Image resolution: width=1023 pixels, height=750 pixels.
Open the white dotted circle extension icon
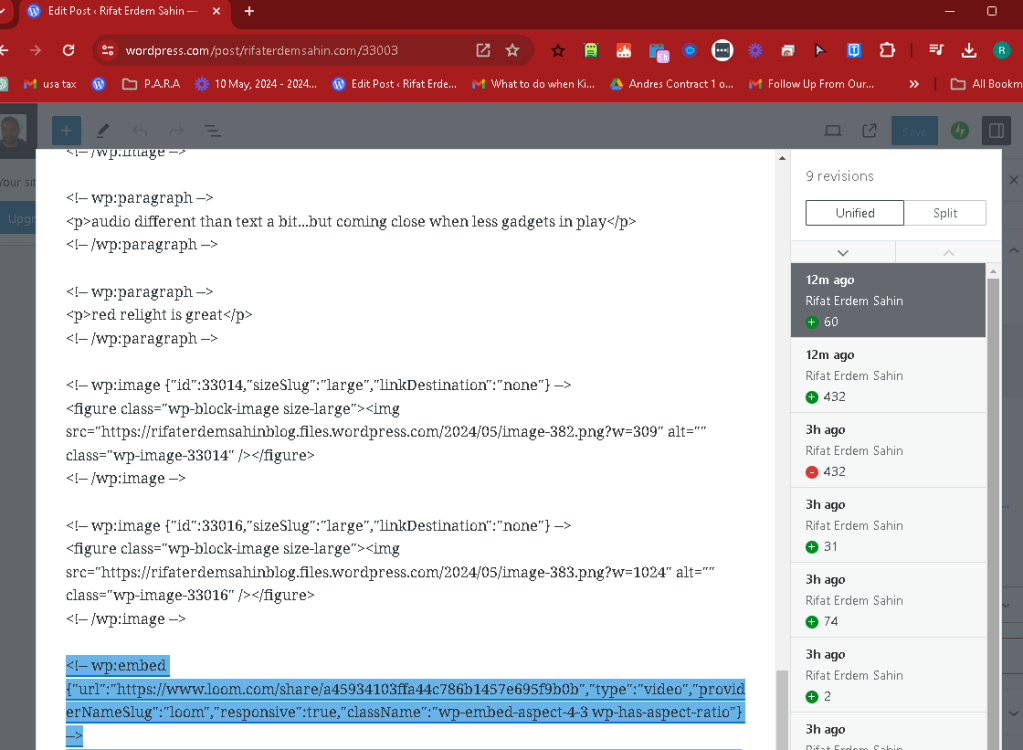click(722, 50)
